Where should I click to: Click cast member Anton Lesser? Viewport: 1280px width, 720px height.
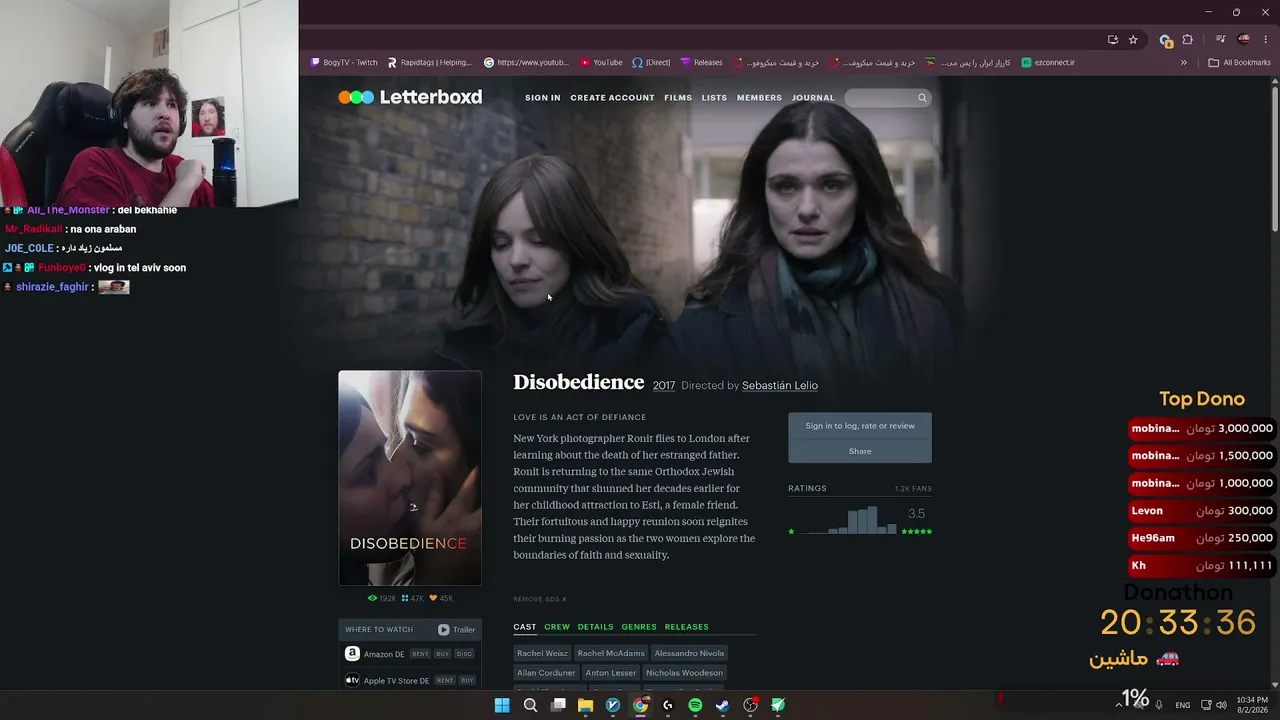(611, 673)
